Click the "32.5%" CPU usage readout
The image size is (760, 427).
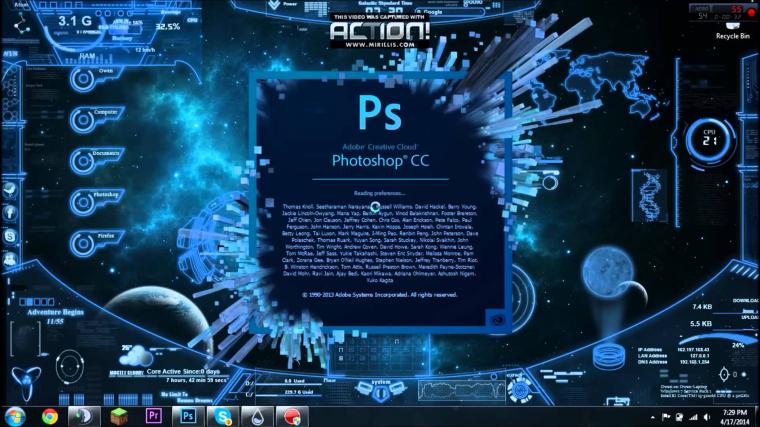click(x=168, y=27)
